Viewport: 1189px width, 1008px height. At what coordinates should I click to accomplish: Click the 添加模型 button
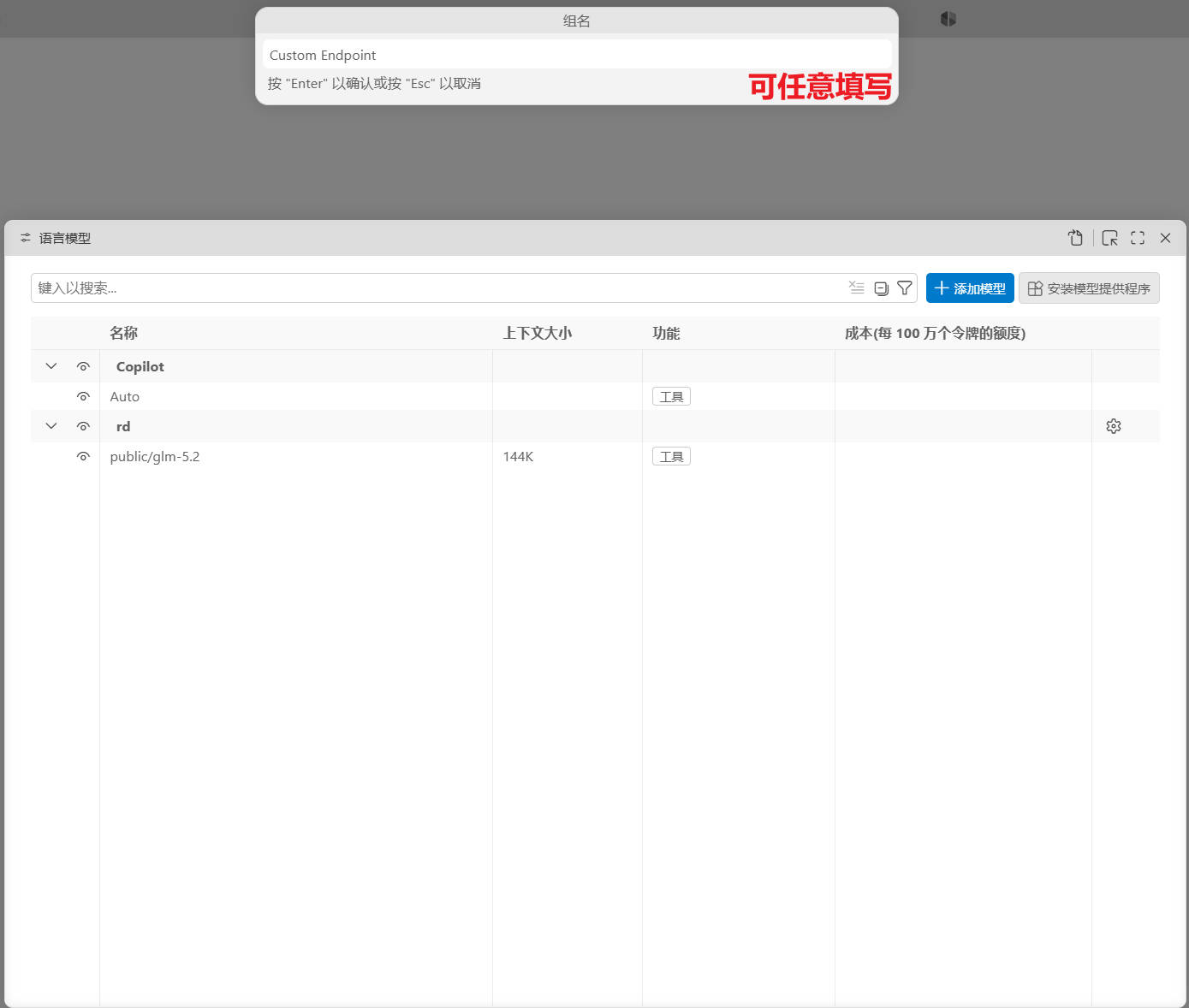(970, 288)
